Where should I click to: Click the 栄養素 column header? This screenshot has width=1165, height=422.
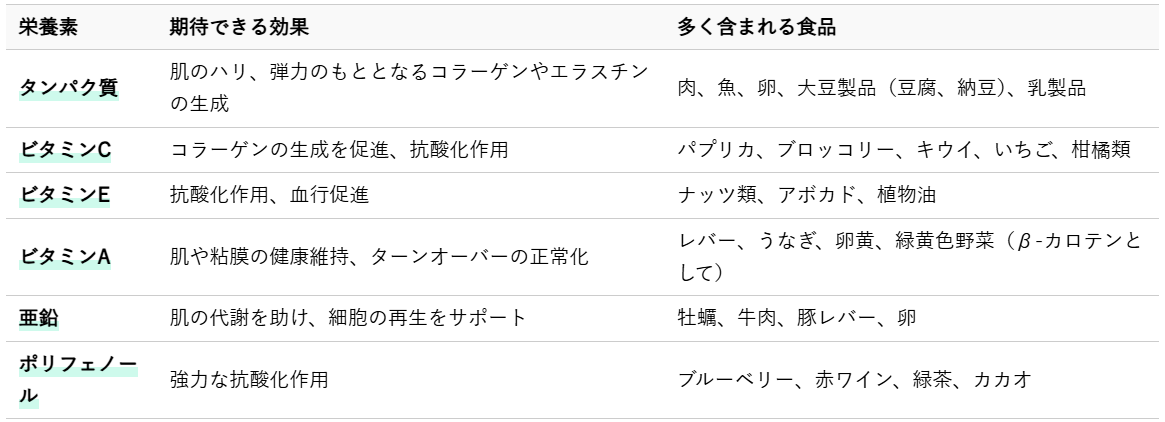[x=49, y=28]
